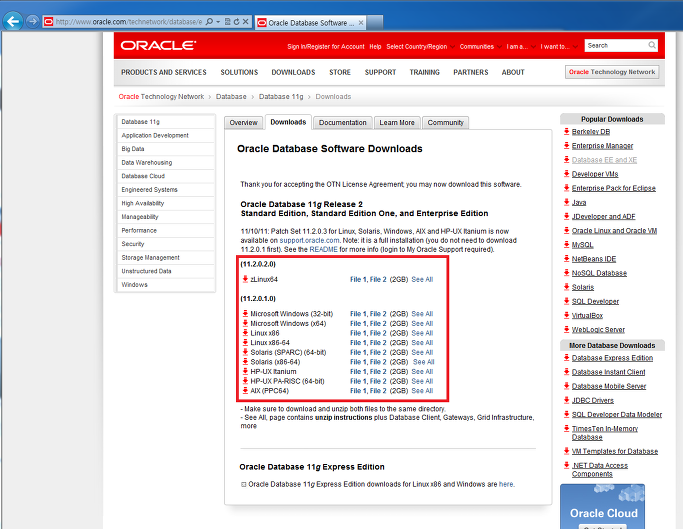Click download icon beside WebLogic Server
This screenshot has height=529, width=683.
(x=566, y=329)
